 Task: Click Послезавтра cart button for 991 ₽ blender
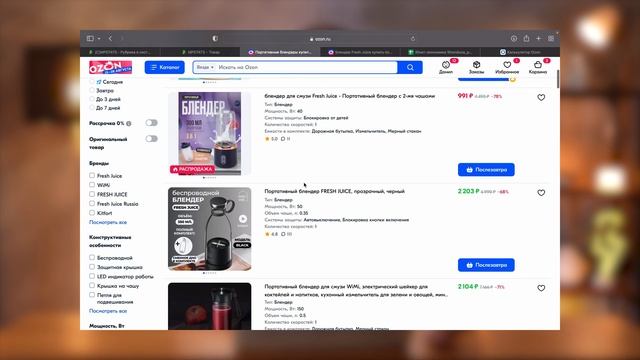click(486, 169)
